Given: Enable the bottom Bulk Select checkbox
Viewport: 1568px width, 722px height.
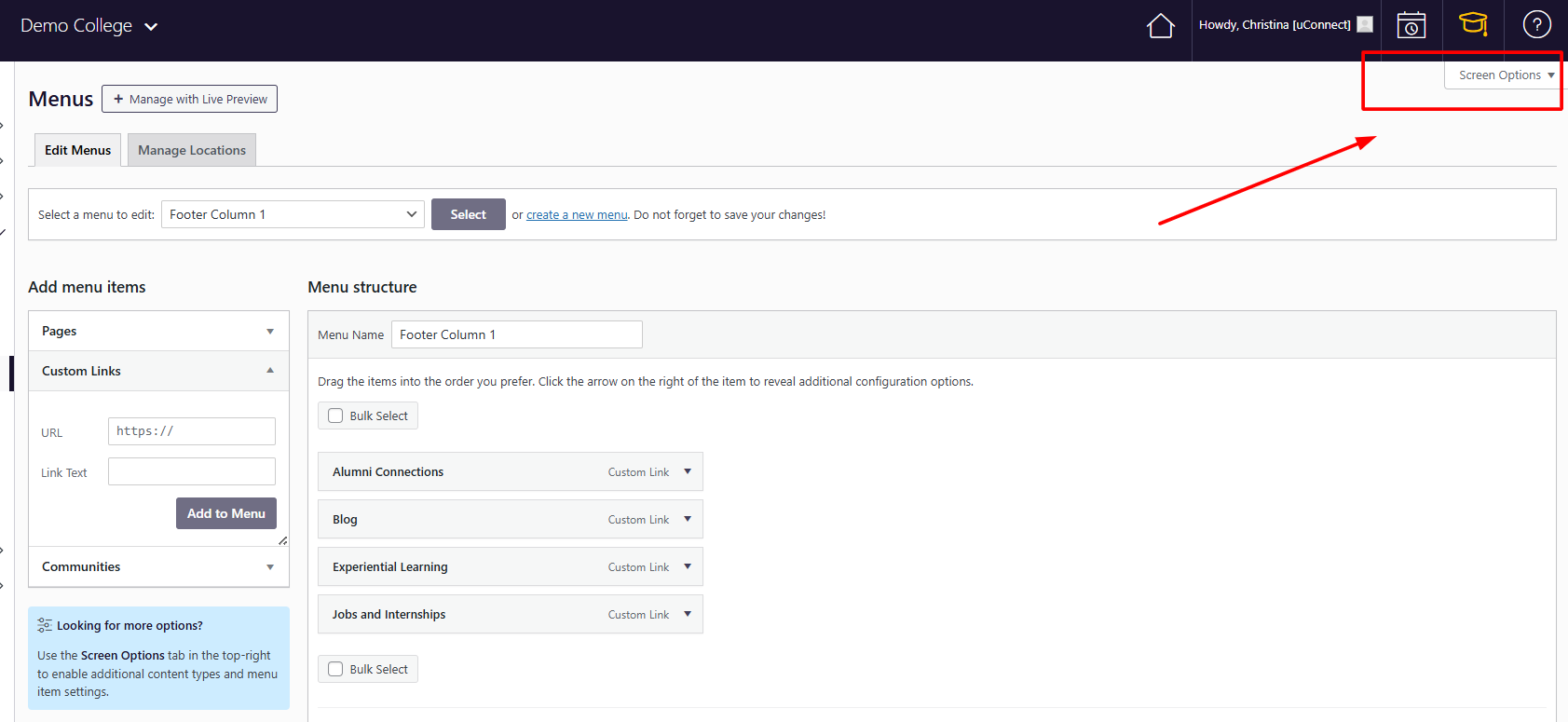Looking at the screenshot, I should click(x=336, y=669).
